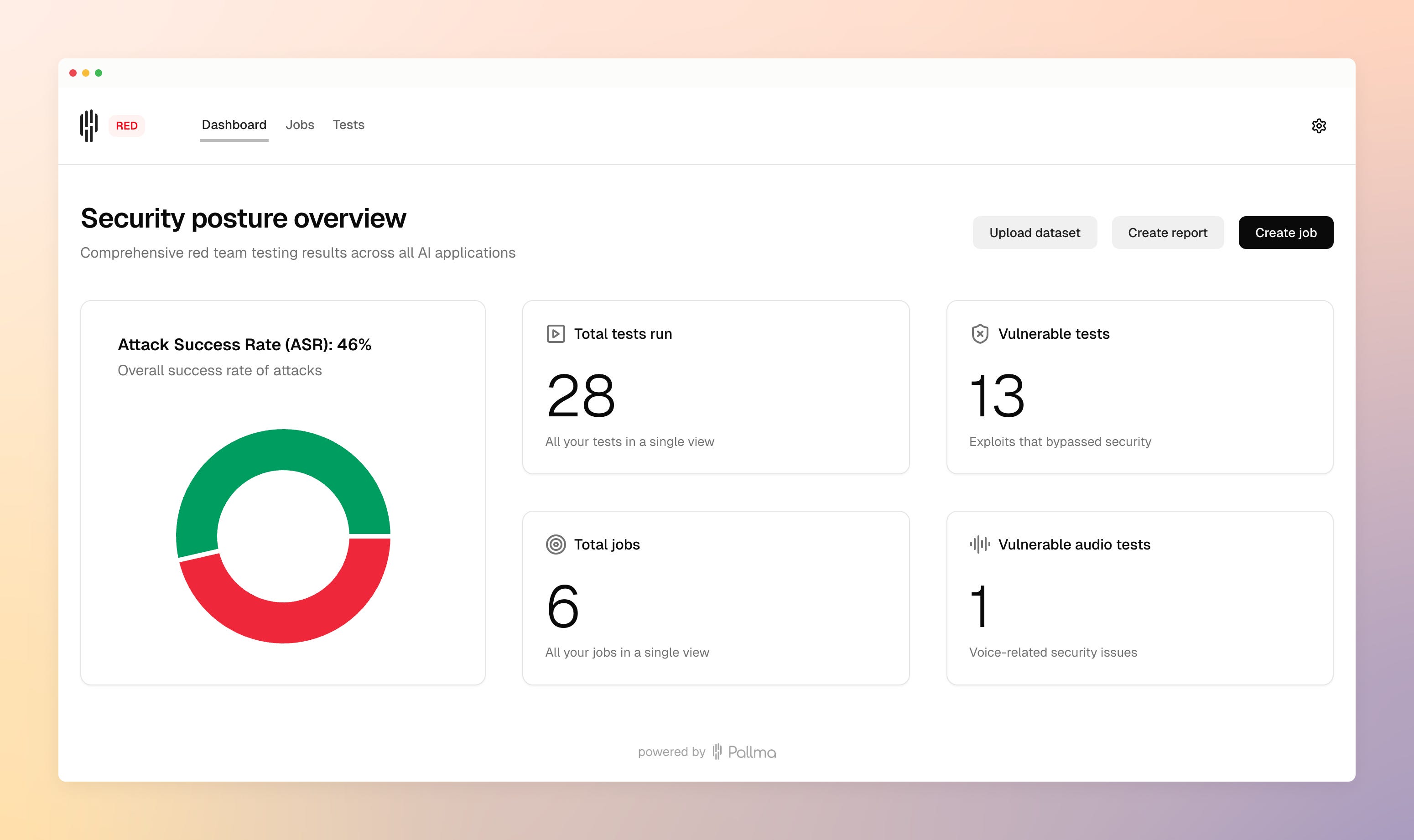1414x840 pixels.
Task: Open the Tests tab
Action: point(348,124)
